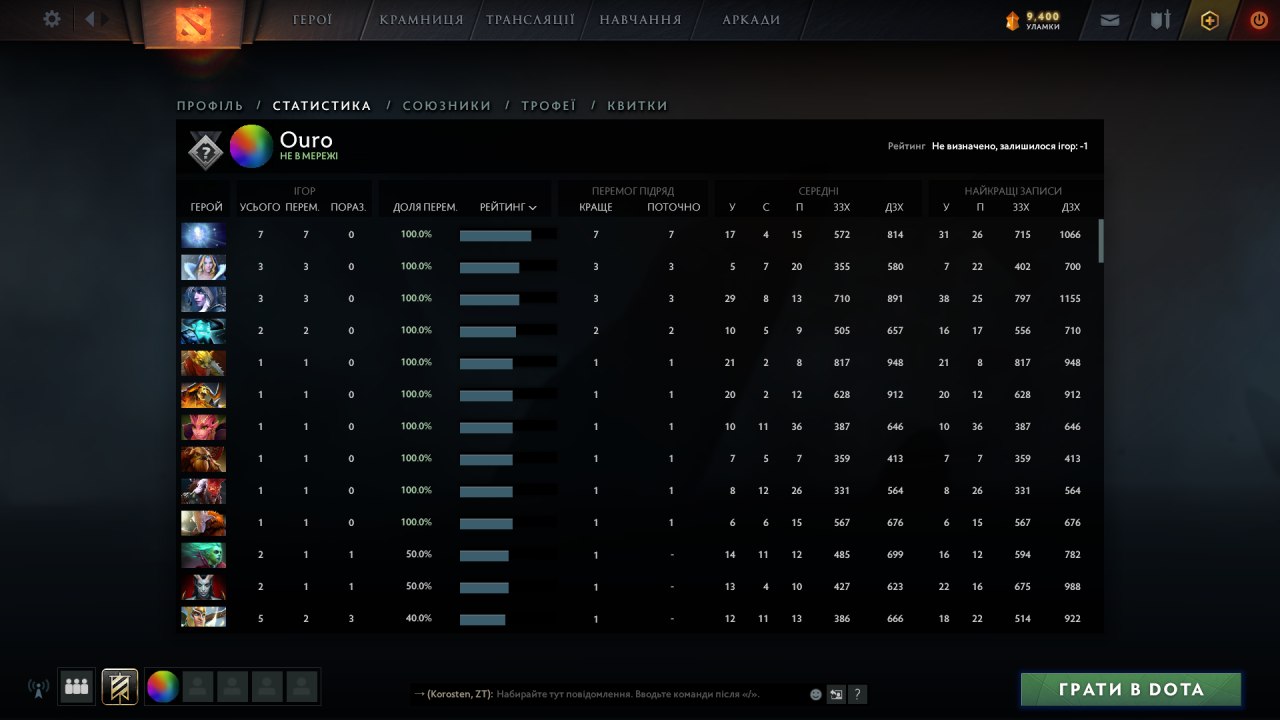Click rating bar in the first hero row
Image resolution: width=1280 pixels, height=720 pixels.
508,235
